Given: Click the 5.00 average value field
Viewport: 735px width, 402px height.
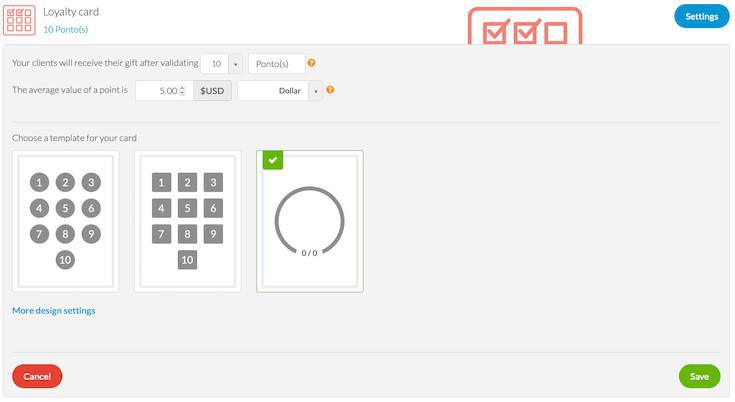Looking at the screenshot, I should [x=158, y=91].
